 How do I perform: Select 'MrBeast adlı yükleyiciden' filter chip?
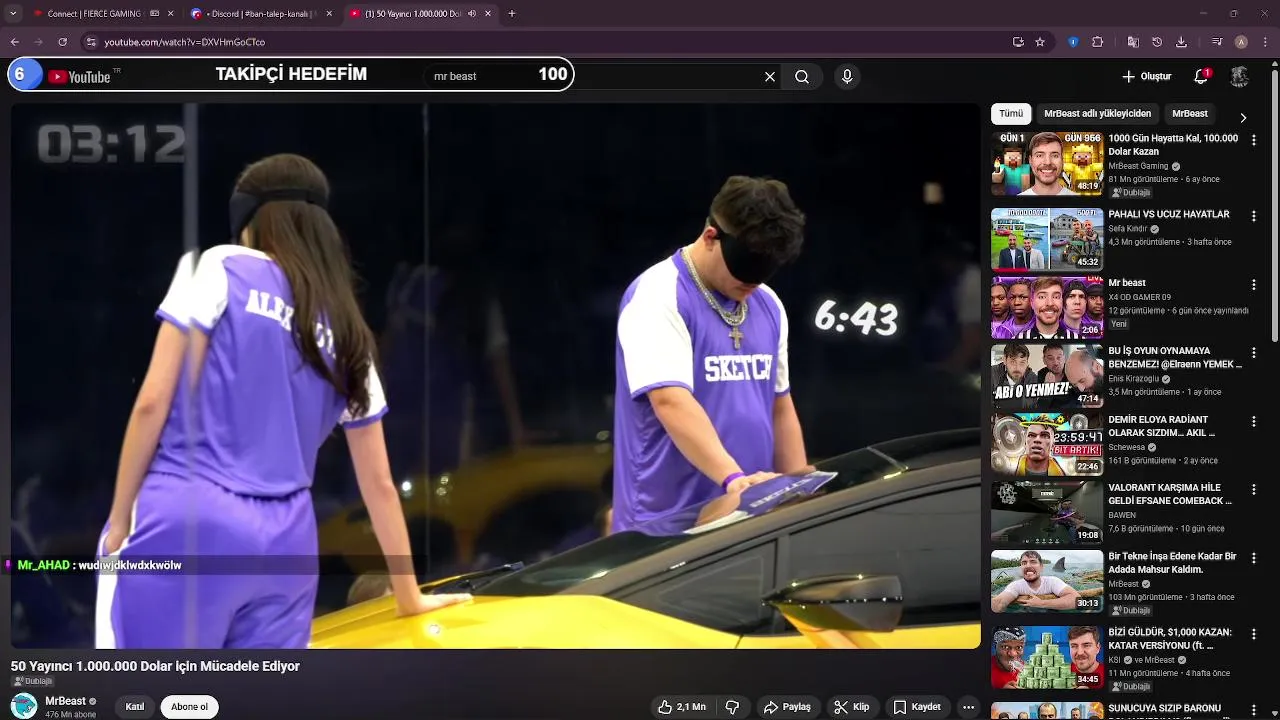[x=1097, y=114]
